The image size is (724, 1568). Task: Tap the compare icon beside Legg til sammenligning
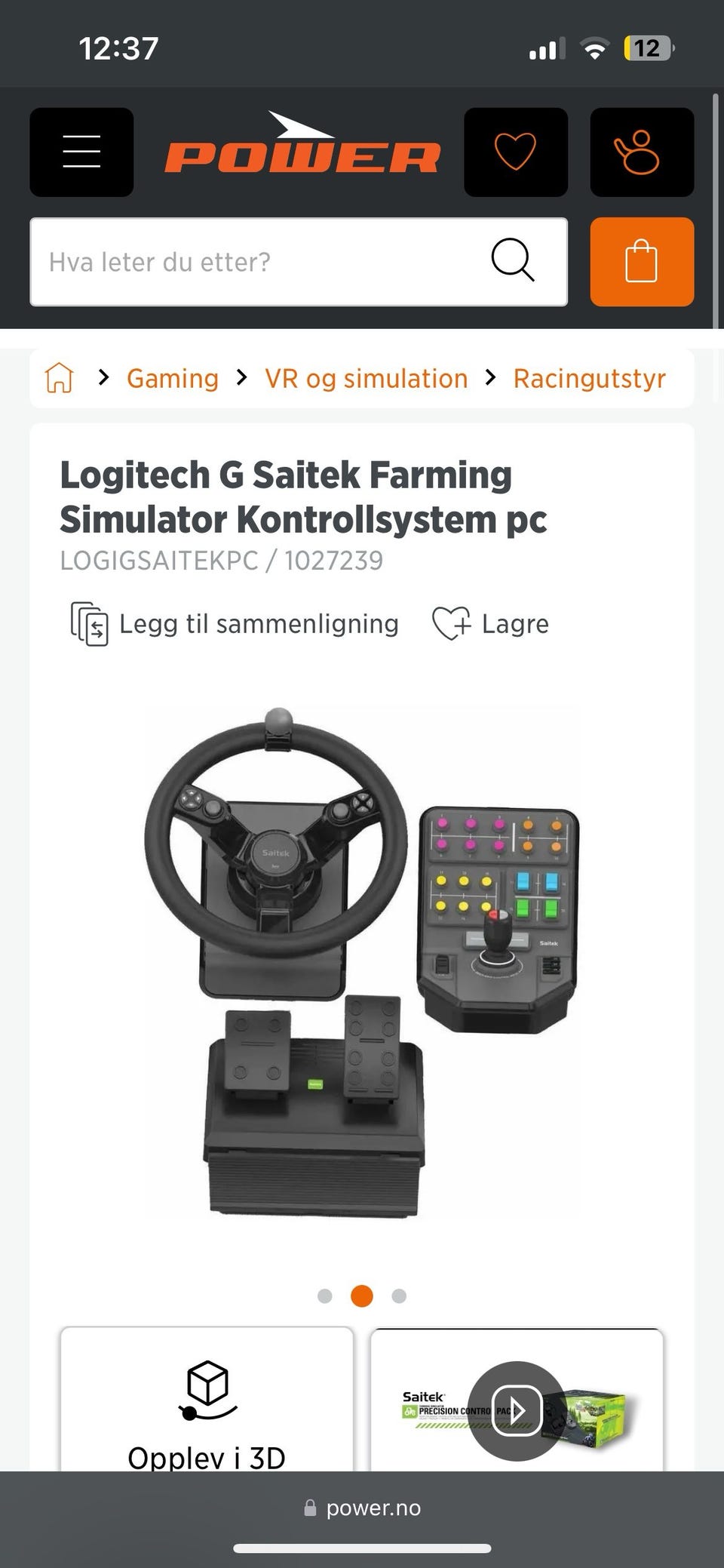pos(89,624)
